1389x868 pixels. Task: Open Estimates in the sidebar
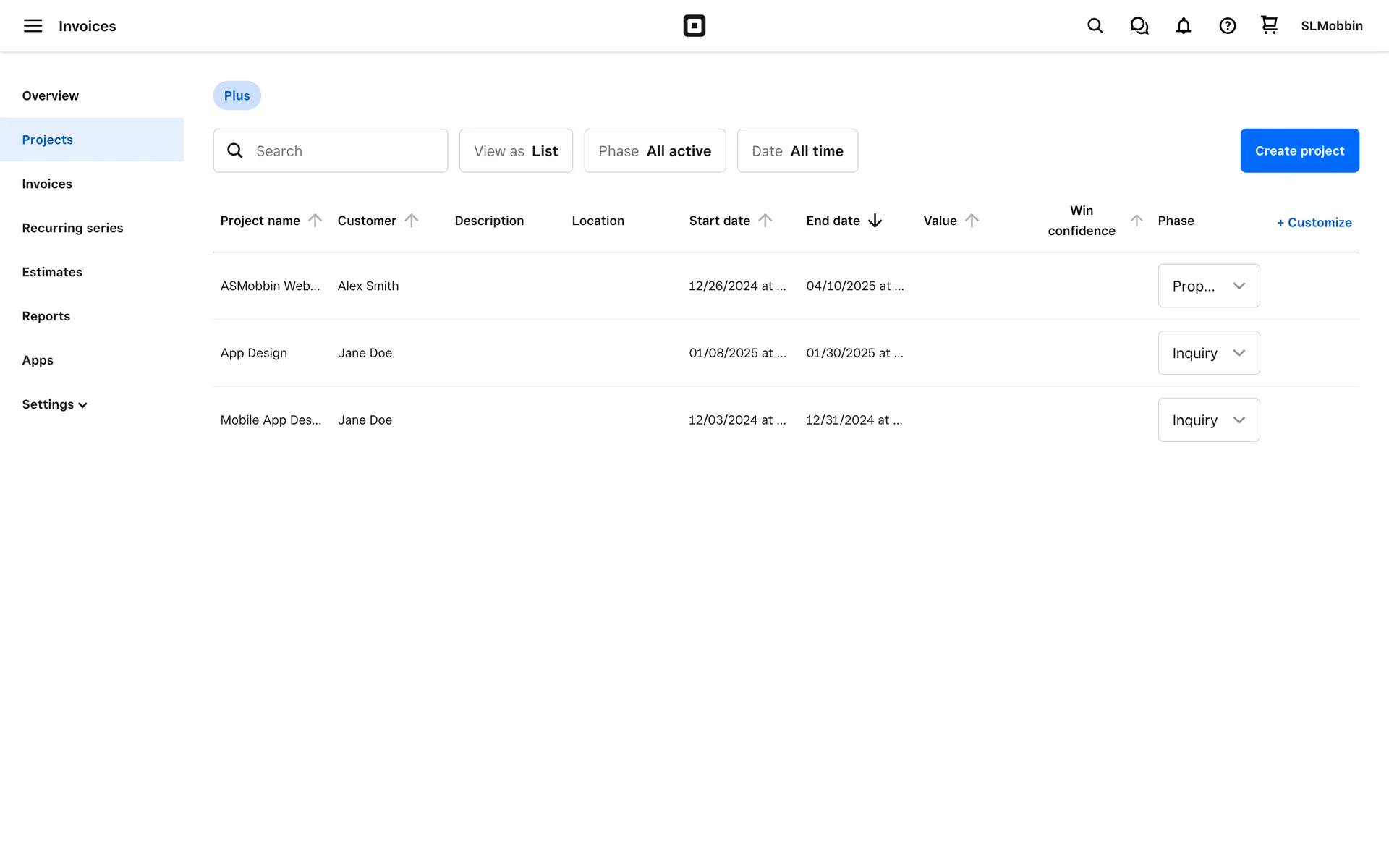pyautogui.click(x=52, y=272)
